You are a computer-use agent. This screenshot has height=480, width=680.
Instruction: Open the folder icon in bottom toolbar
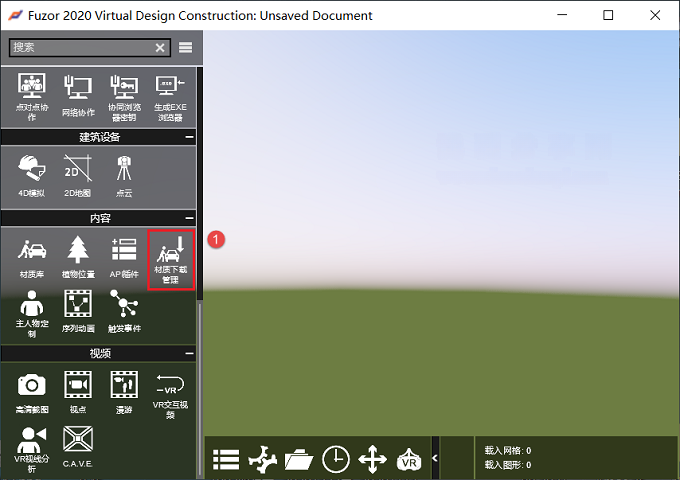(x=299, y=460)
